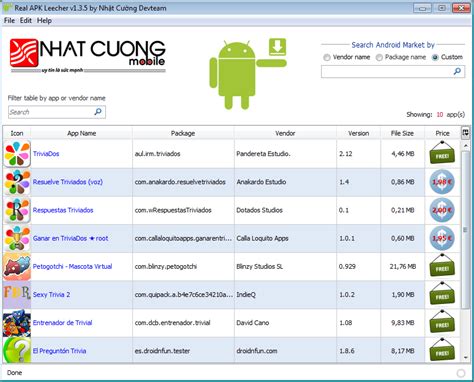The height and width of the screenshot is (382, 474).
Task: Click the Resuelve Triviados app icon
Action: tap(17, 182)
